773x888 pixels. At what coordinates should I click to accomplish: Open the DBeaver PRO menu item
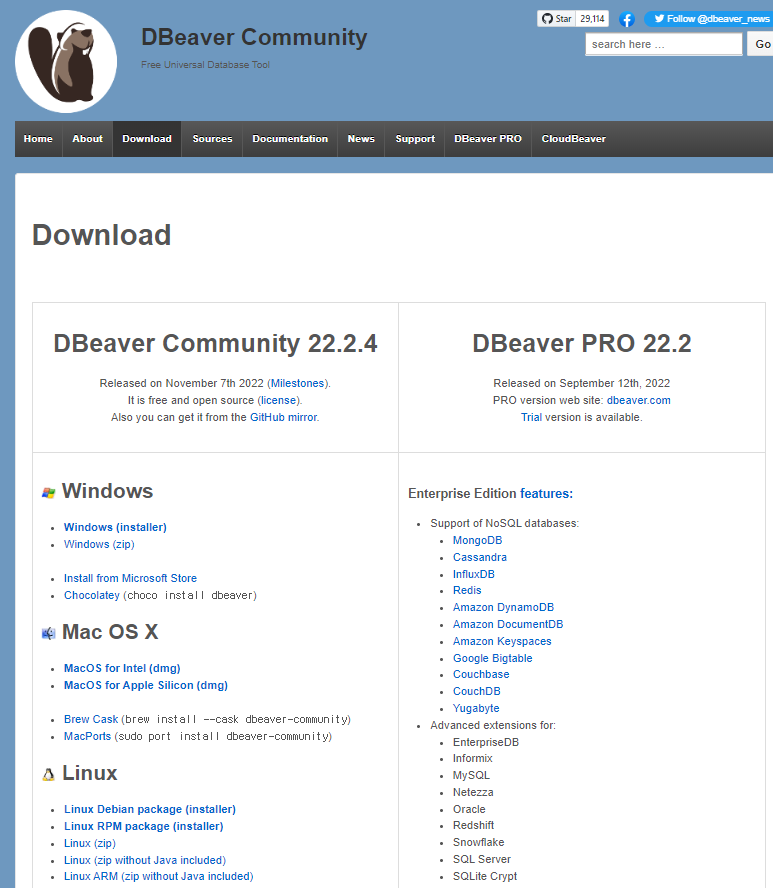click(x=488, y=139)
